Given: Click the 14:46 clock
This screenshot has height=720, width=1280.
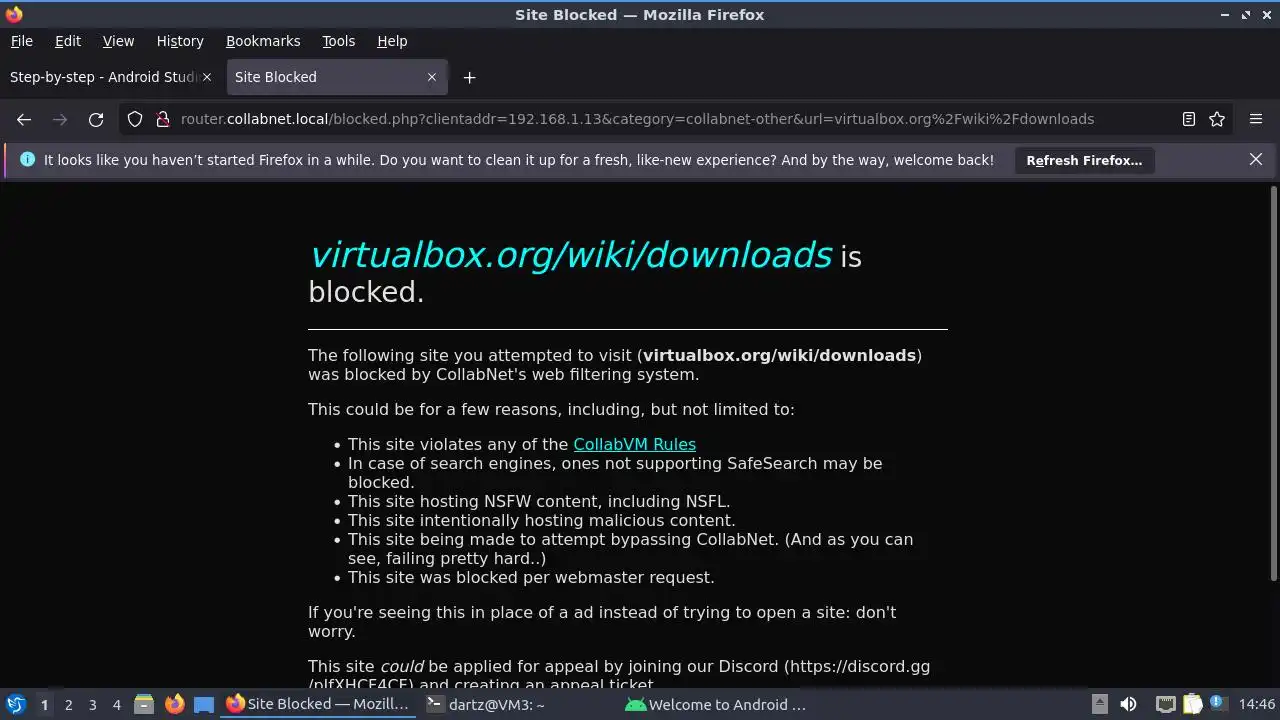Looking at the screenshot, I should (x=1256, y=704).
